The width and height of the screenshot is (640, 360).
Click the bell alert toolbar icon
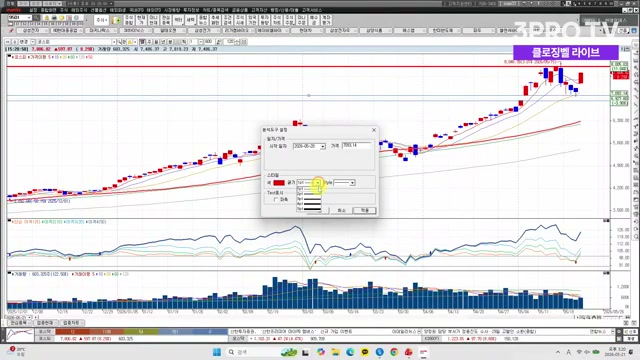click(x=47, y=18)
